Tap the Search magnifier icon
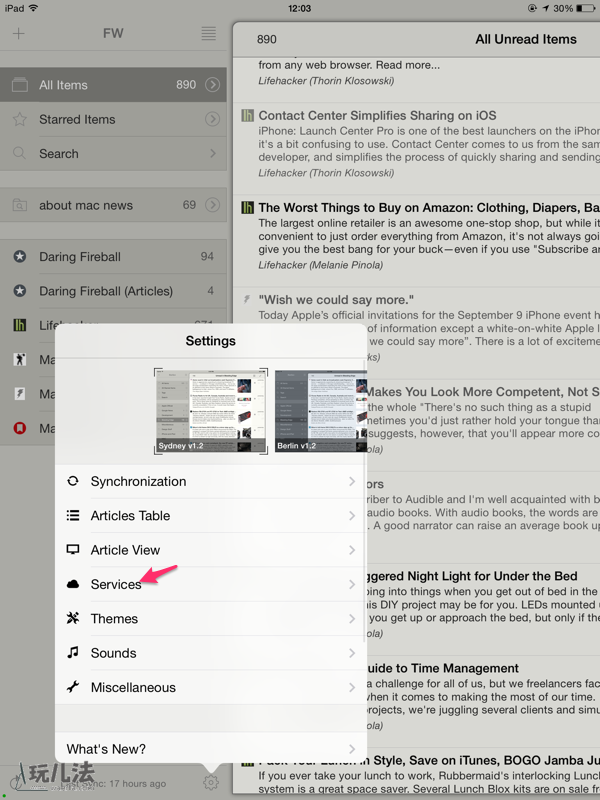The width and height of the screenshot is (600, 800). 19,154
